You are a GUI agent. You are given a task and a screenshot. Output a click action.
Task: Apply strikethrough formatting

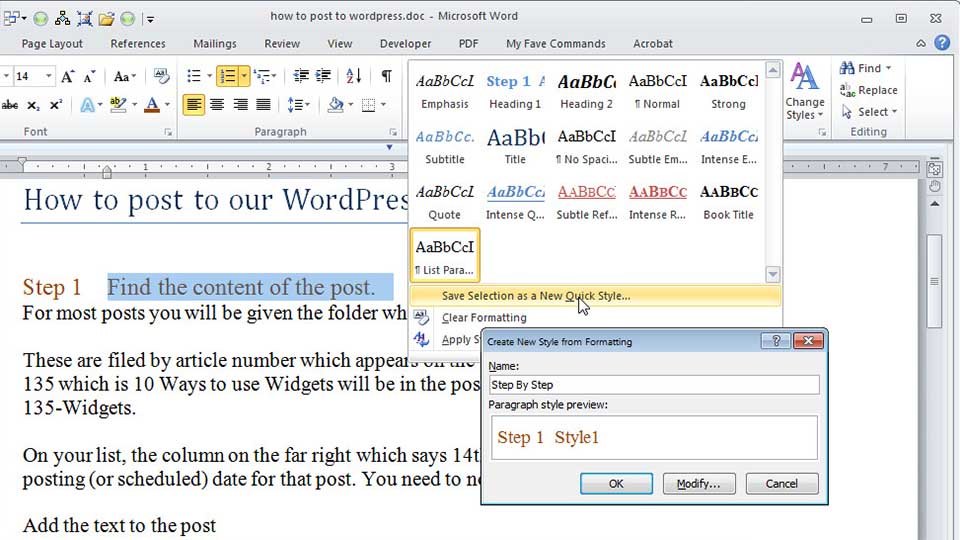point(10,105)
